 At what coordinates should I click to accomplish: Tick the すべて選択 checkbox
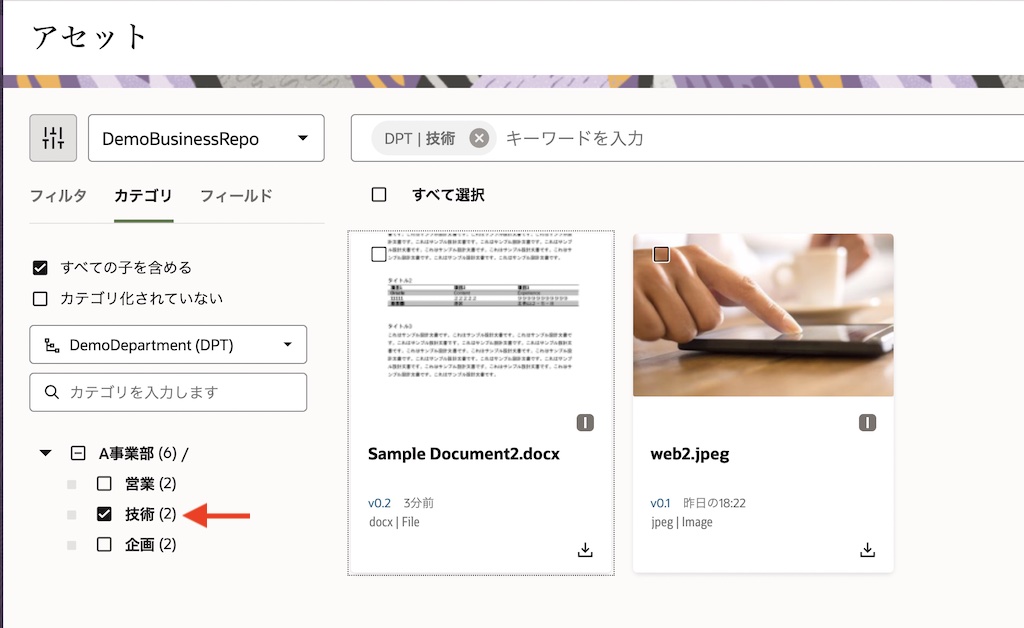click(x=377, y=194)
